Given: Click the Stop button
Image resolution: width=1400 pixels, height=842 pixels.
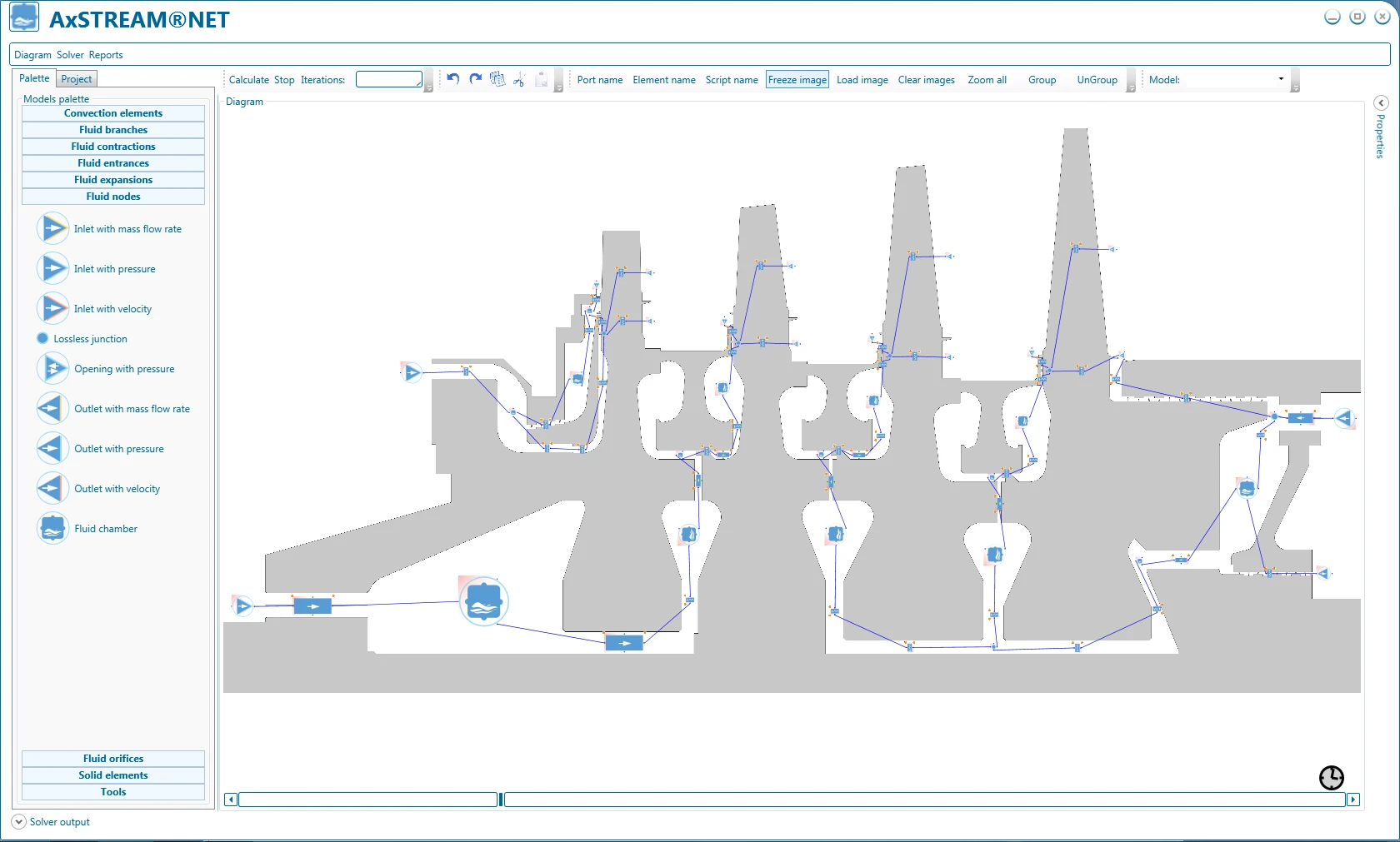Looking at the screenshot, I should [x=284, y=80].
